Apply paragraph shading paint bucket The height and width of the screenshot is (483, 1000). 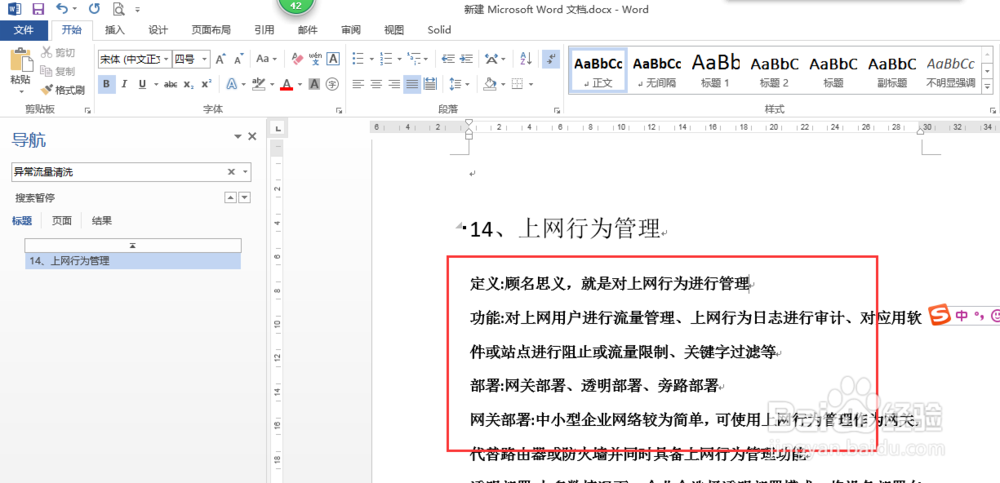coord(489,84)
